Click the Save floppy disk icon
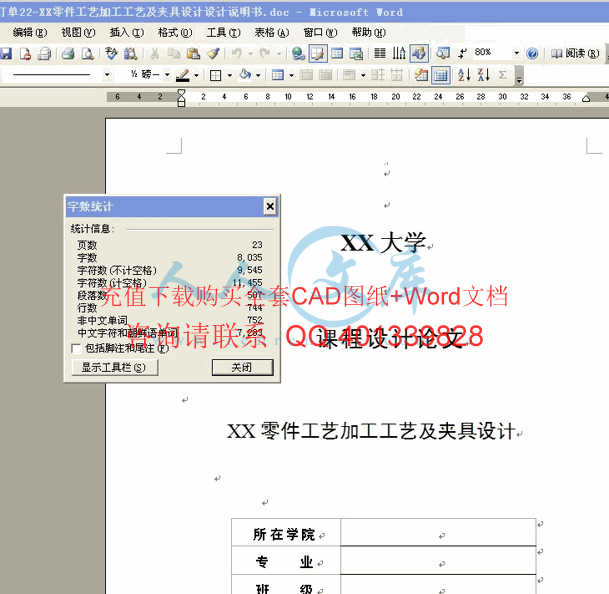Screen dimensions: 609x594 6,54
